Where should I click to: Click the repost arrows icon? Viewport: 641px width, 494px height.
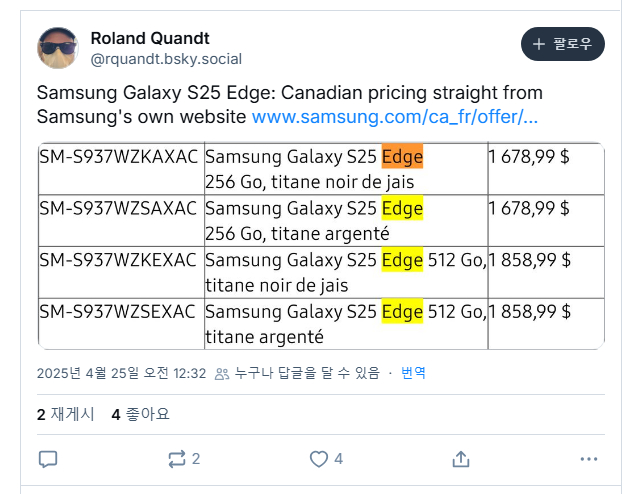click(177, 459)
